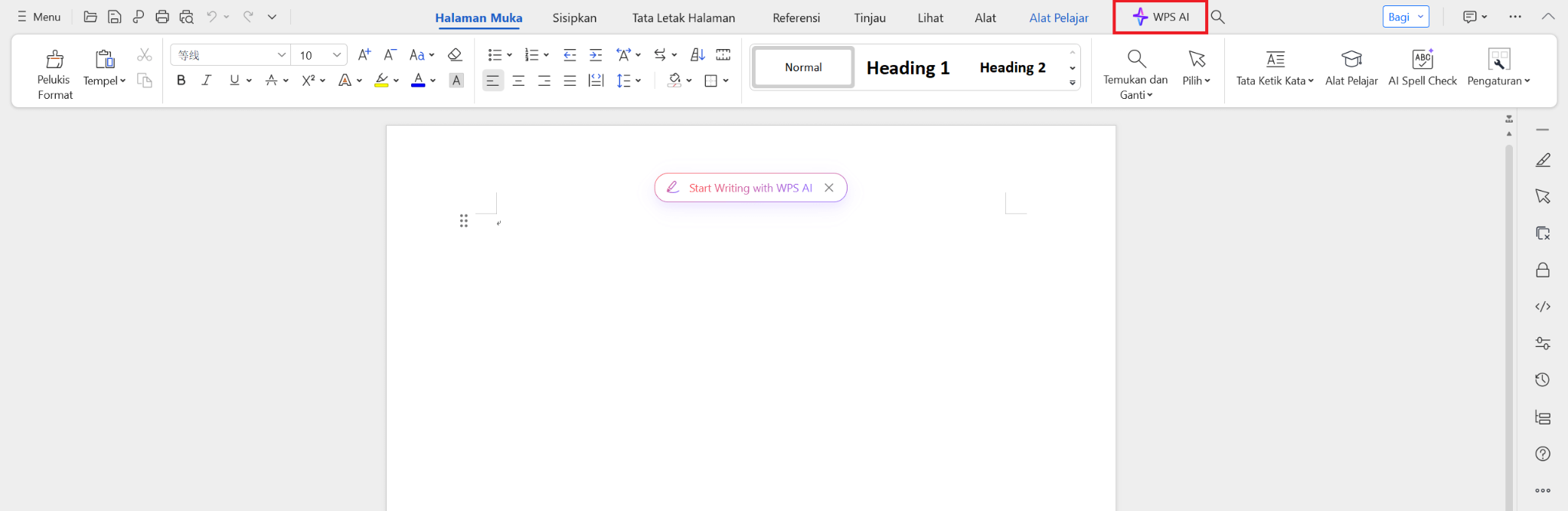Click the clear formatting eraser icon
Viewport: 1568px width, 511px height.
click(455, 55)
